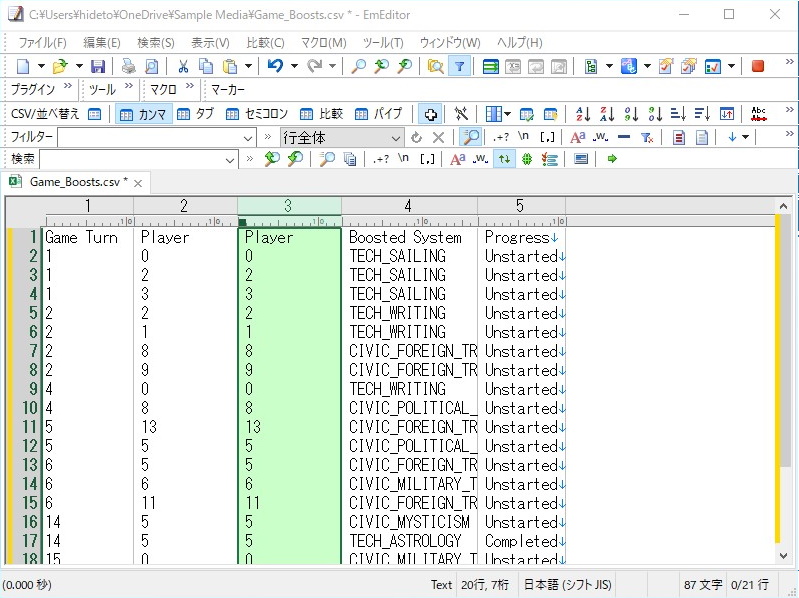Click Find in Files icon
The image size is (799, 598).
coord(435,66)
